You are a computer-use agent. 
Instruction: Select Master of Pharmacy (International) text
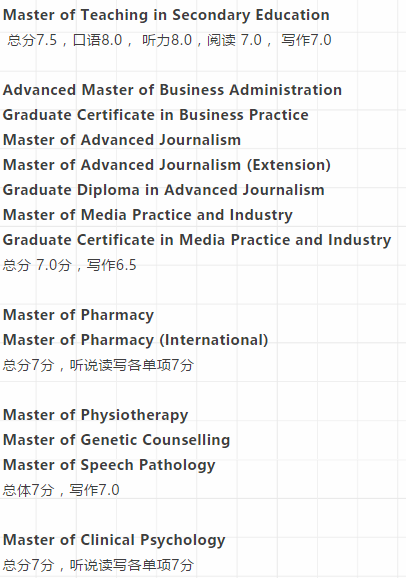pos(135,340)
